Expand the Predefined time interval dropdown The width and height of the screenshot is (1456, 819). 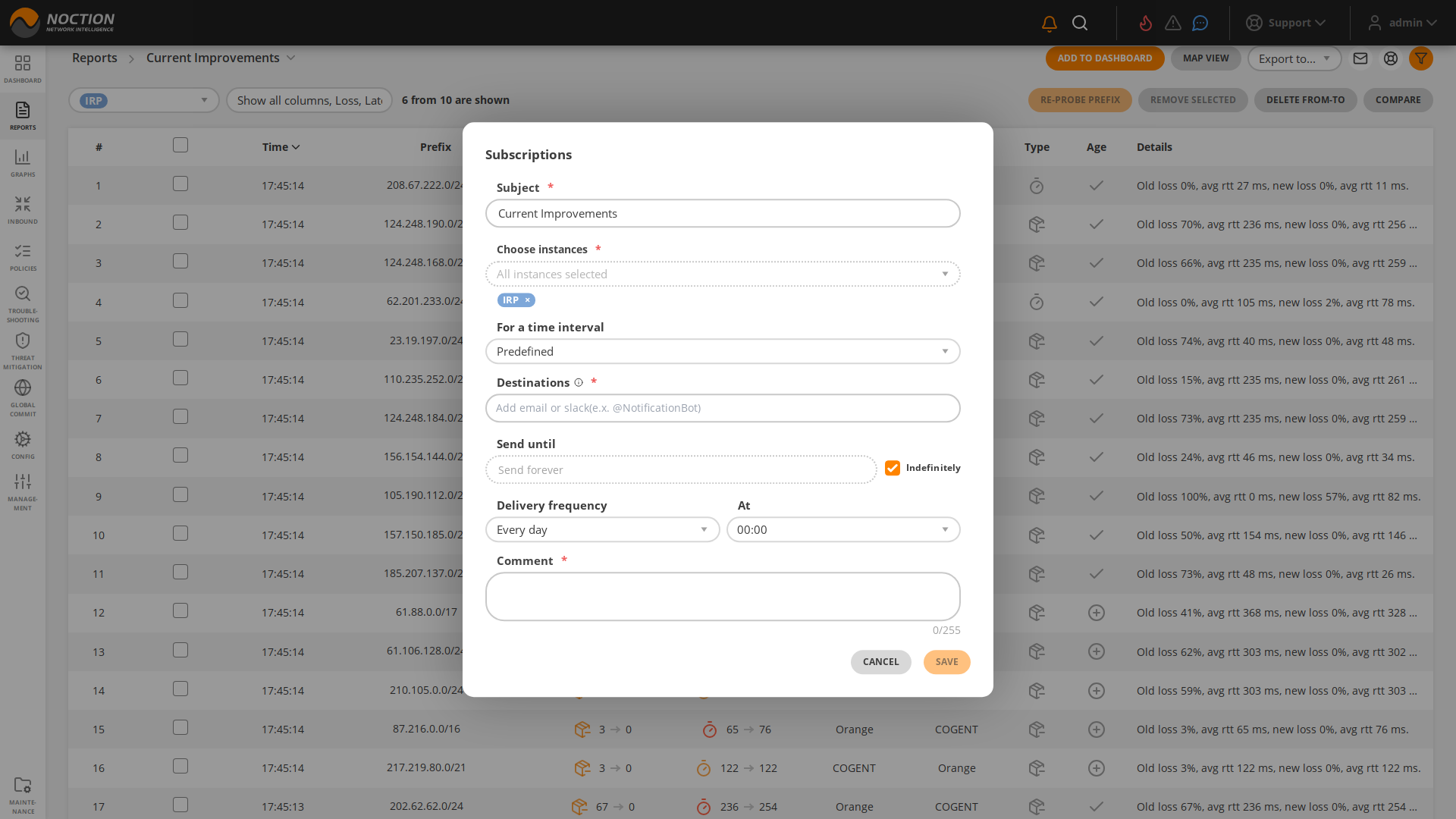[722, 351]
